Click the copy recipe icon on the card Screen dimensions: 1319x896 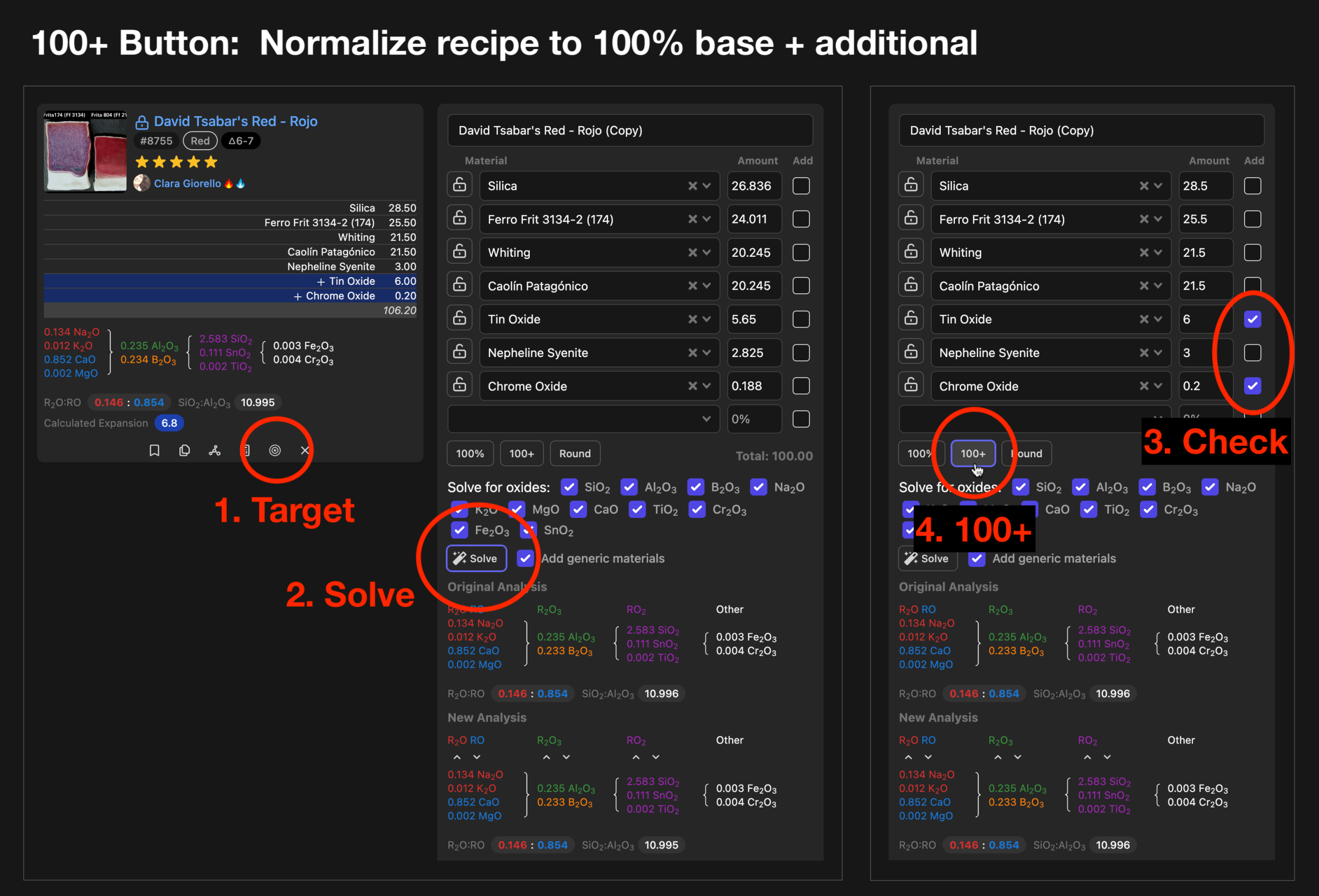pos(185,450)
